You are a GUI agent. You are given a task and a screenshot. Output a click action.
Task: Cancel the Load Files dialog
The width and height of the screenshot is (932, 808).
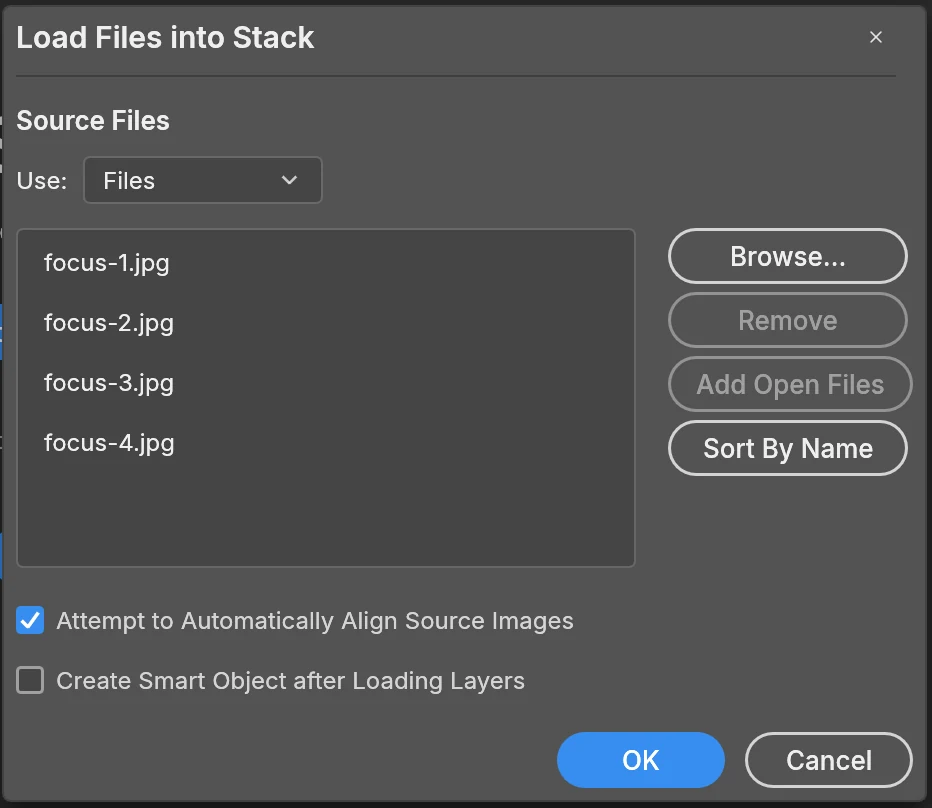829,760
